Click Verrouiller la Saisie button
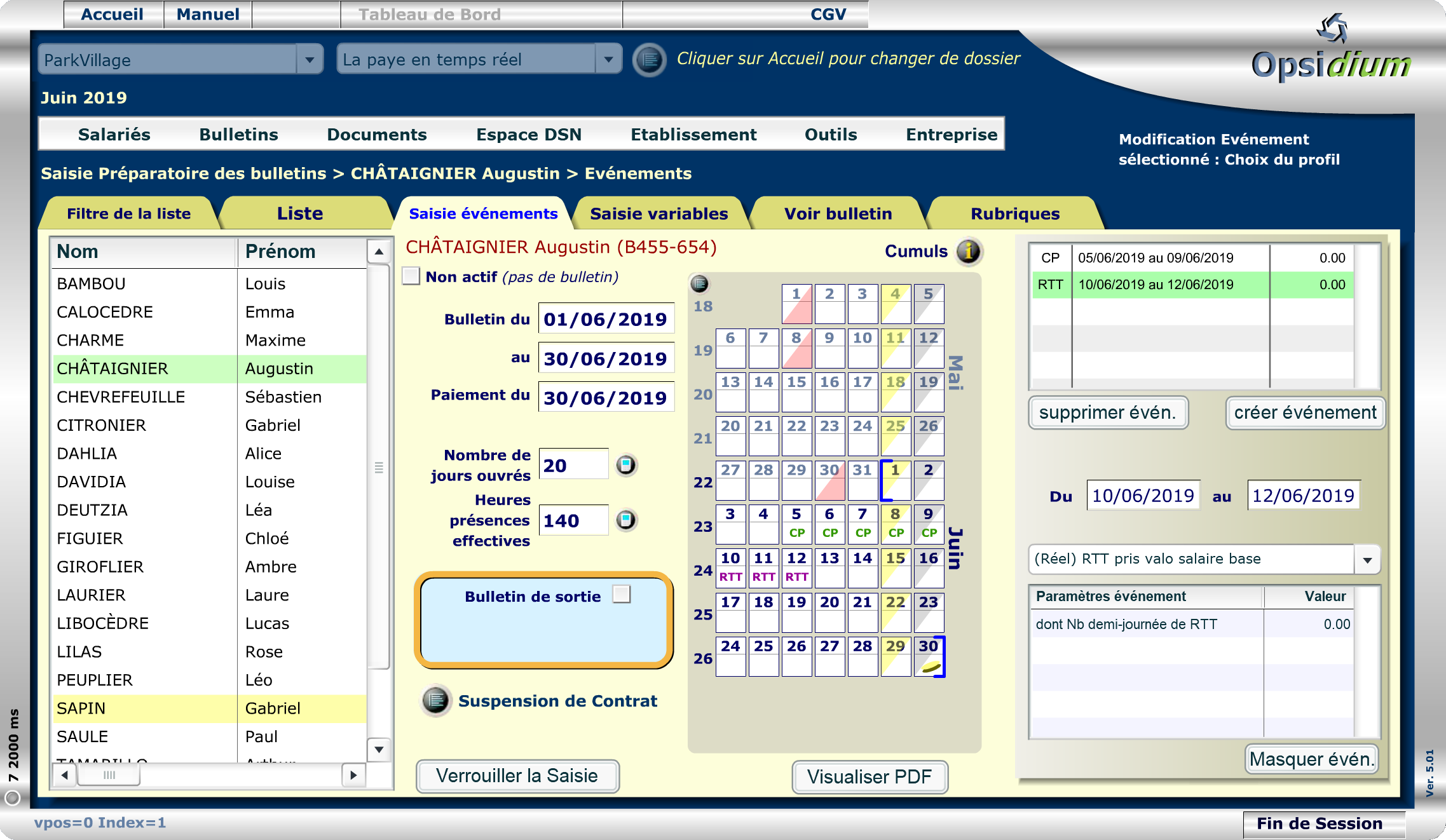 [517, 776]
